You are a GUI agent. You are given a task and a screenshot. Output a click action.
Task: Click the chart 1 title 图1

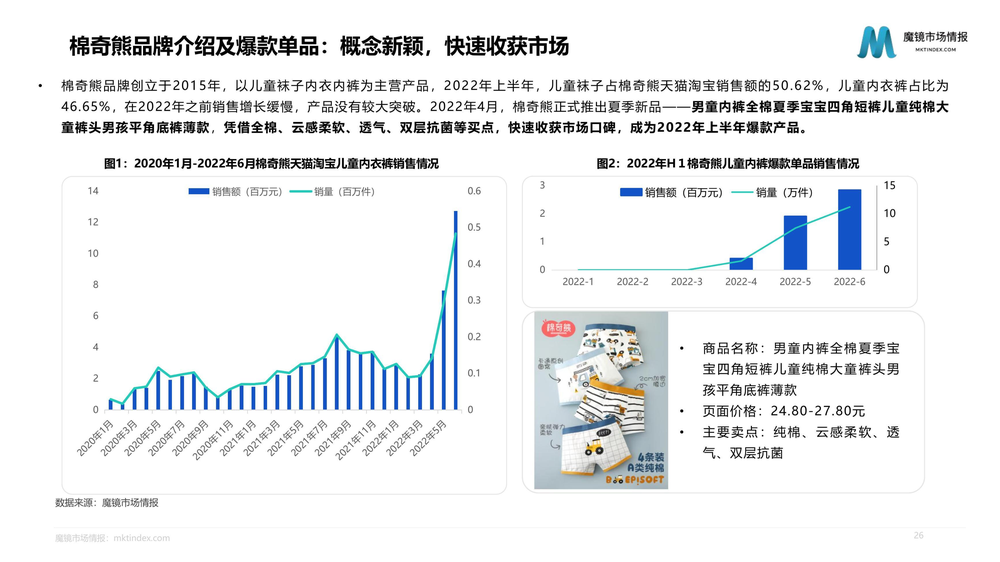tap(271, 163)
